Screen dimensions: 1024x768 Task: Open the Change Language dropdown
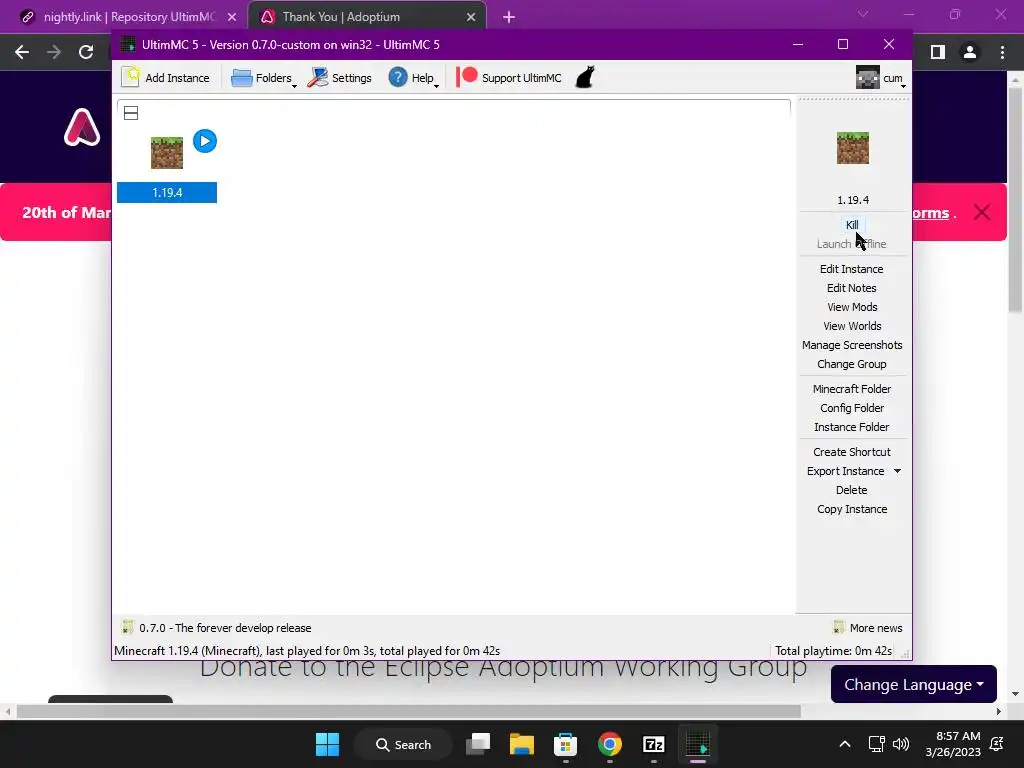[914, 684]
